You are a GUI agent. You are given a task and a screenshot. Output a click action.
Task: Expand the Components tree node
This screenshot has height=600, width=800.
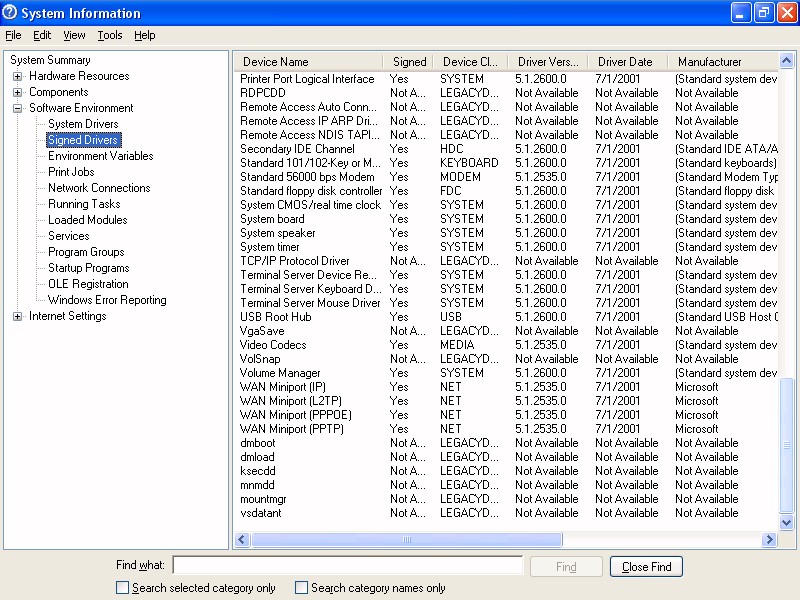point(18,92)
